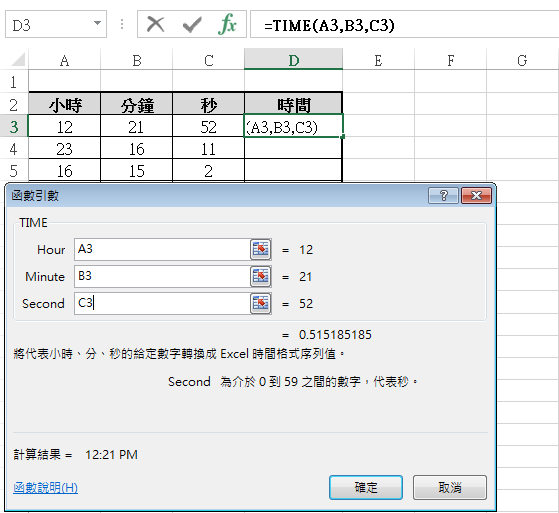
Task: Click cell D3 showing (A3,B3,C3)
Action: (293, 126)
